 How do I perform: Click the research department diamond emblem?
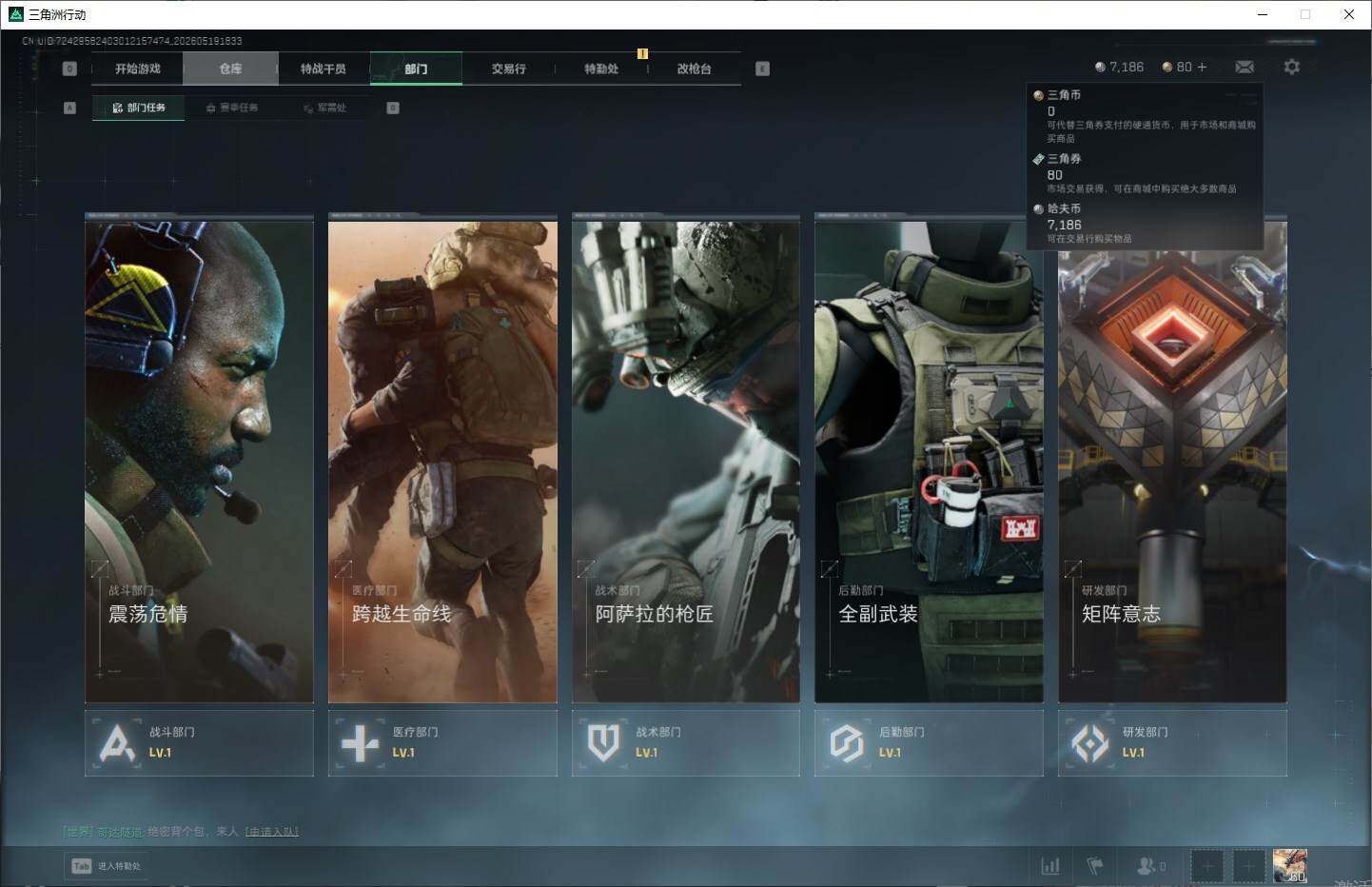[1090, 743]
